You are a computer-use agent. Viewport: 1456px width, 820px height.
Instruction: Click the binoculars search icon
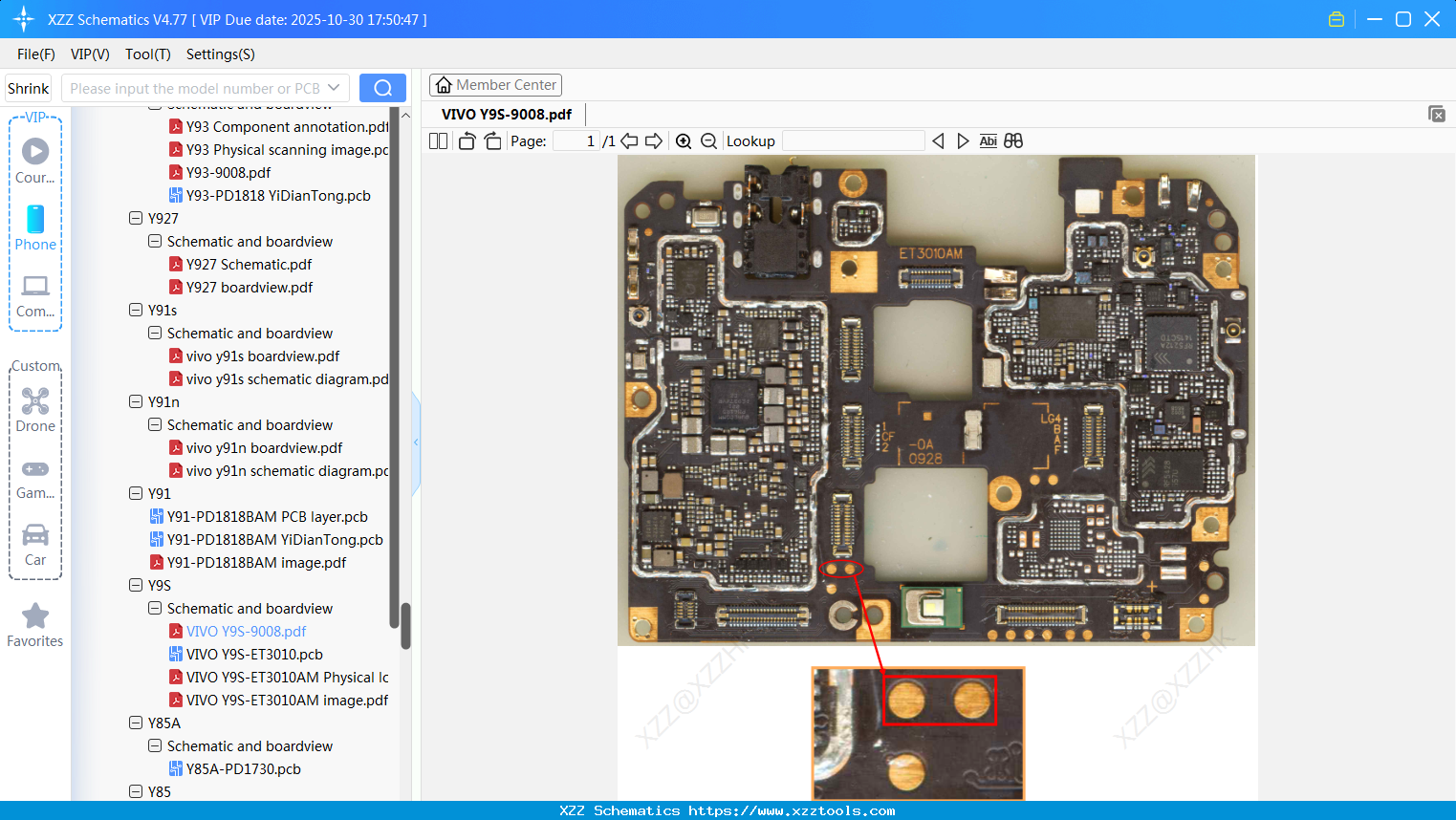pyautogui.click(x=1013, y=141)
